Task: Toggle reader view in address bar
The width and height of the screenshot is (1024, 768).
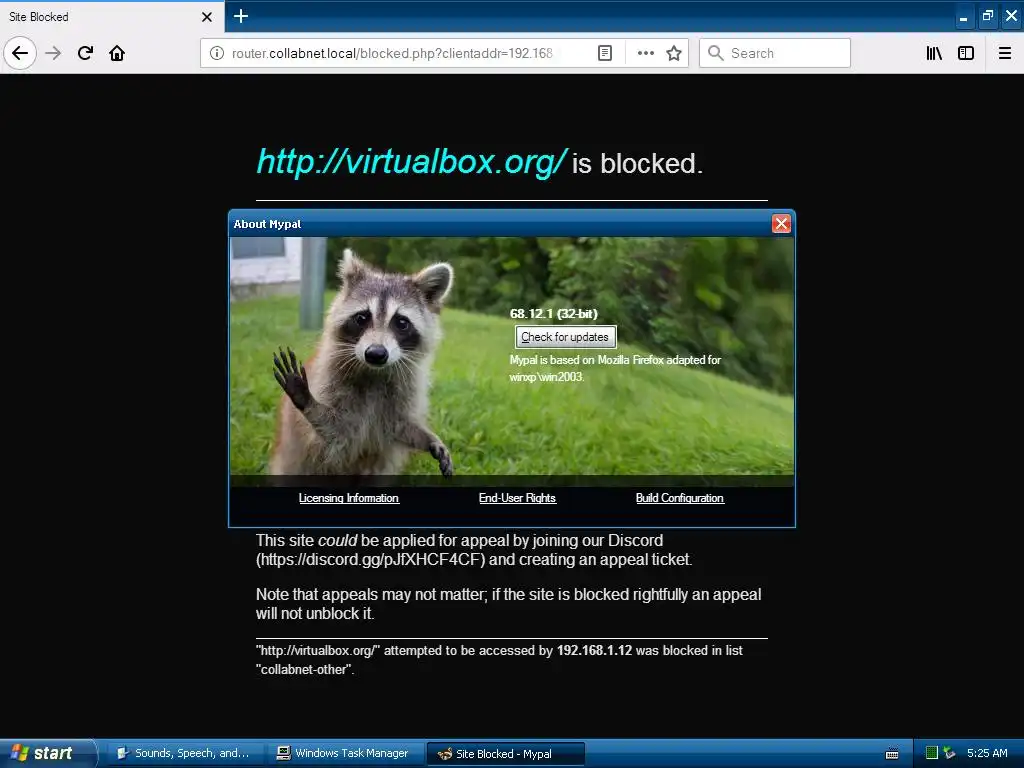Action: (605, 53)
